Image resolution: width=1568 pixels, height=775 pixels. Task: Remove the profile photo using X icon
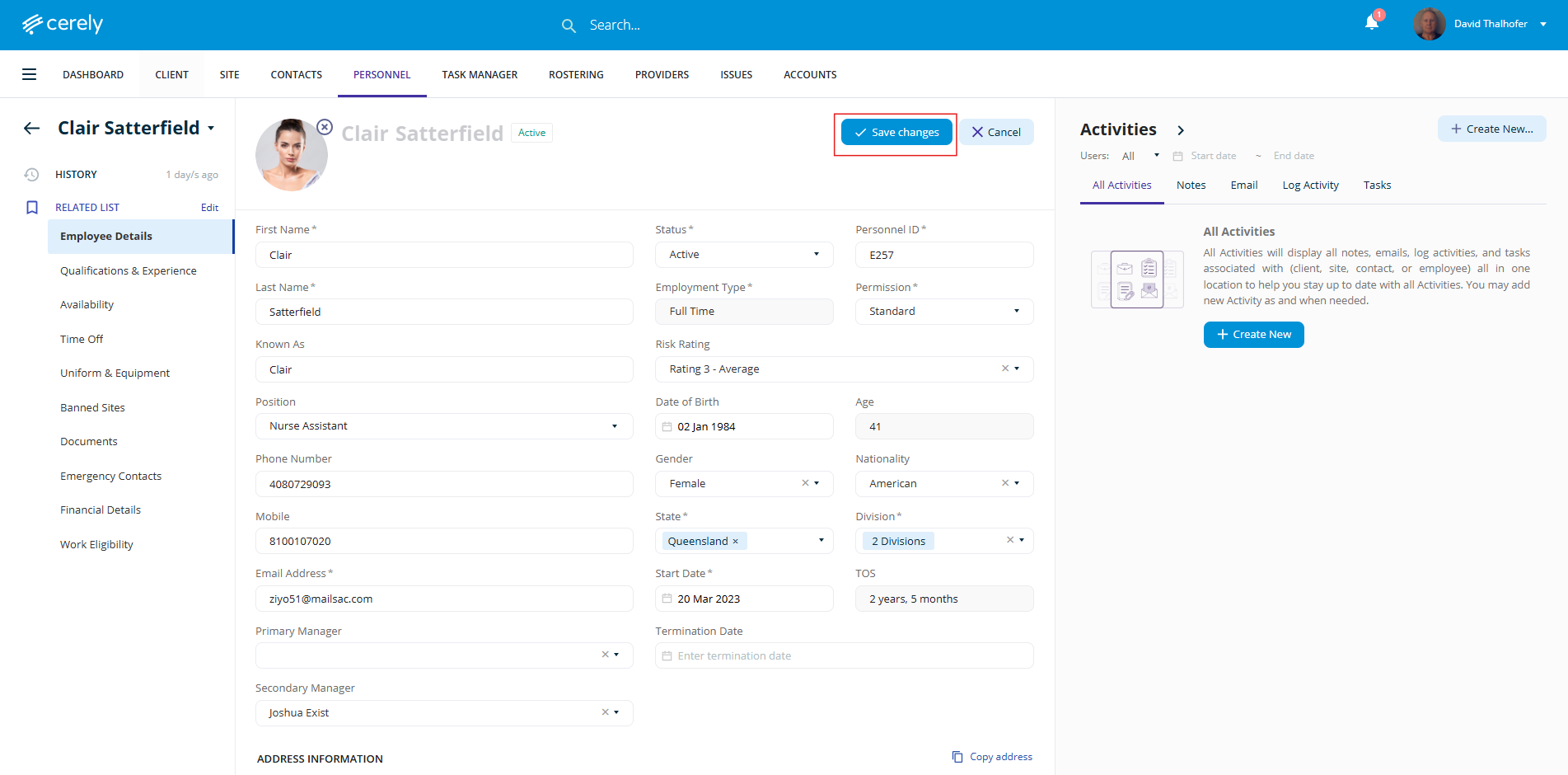pos(325,127)
